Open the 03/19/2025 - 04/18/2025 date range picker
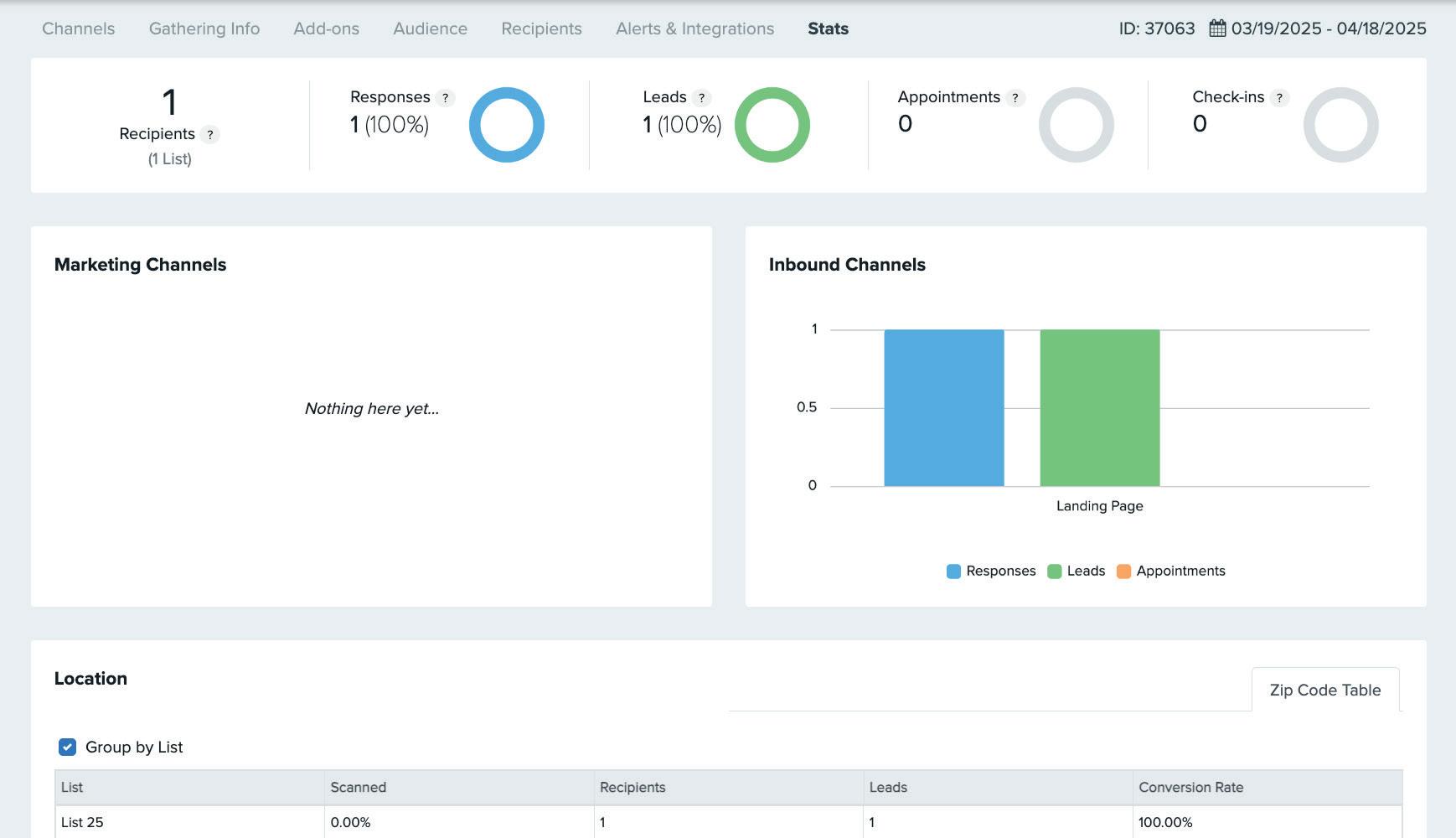The image size is (1456, 838). click(1329, 28)
